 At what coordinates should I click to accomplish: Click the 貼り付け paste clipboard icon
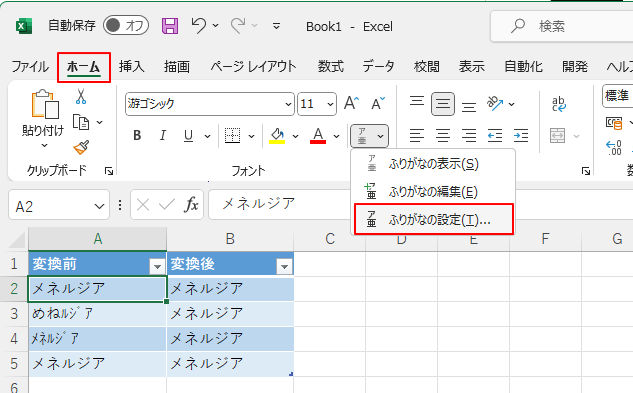click(x=44, y=104)
